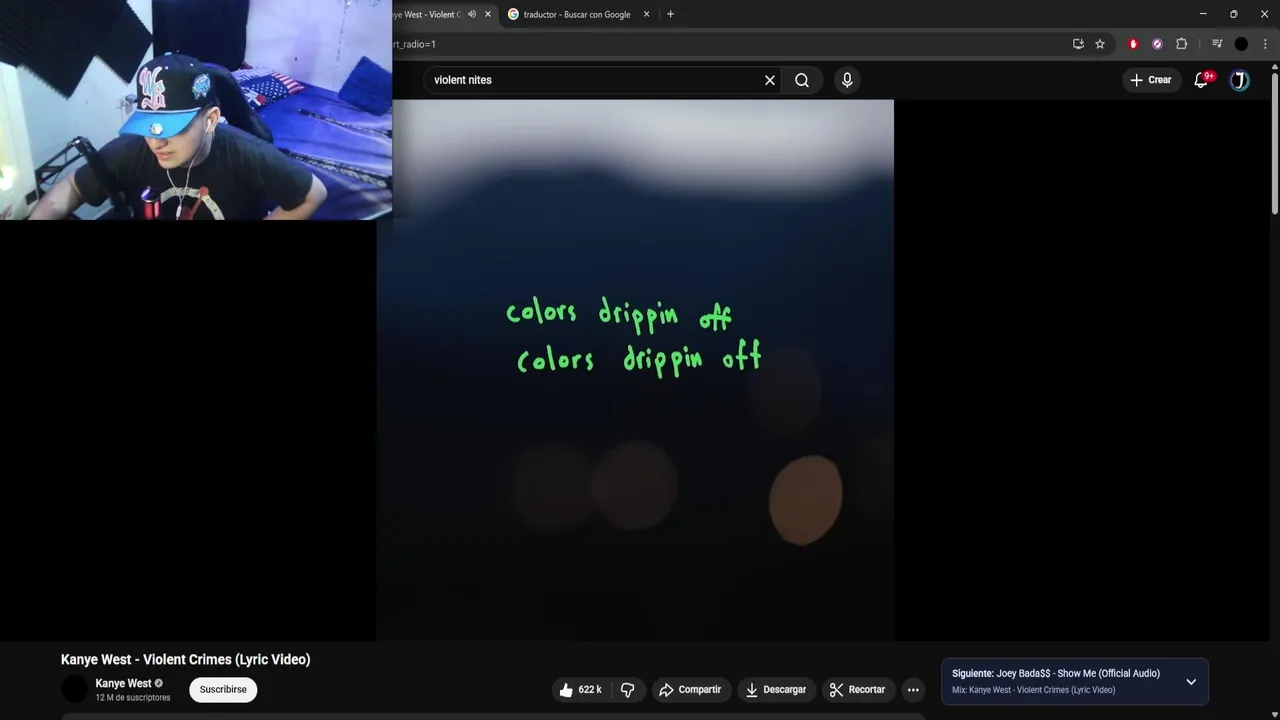Open the purple circular extension icon
1280x720 pixels.
[1157, 44]
